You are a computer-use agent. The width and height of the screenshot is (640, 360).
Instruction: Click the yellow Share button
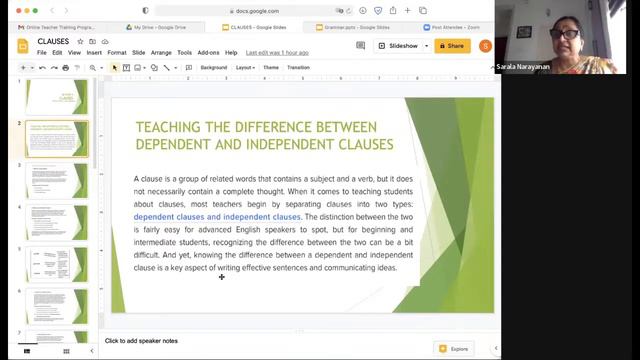[x=452, y=46]
